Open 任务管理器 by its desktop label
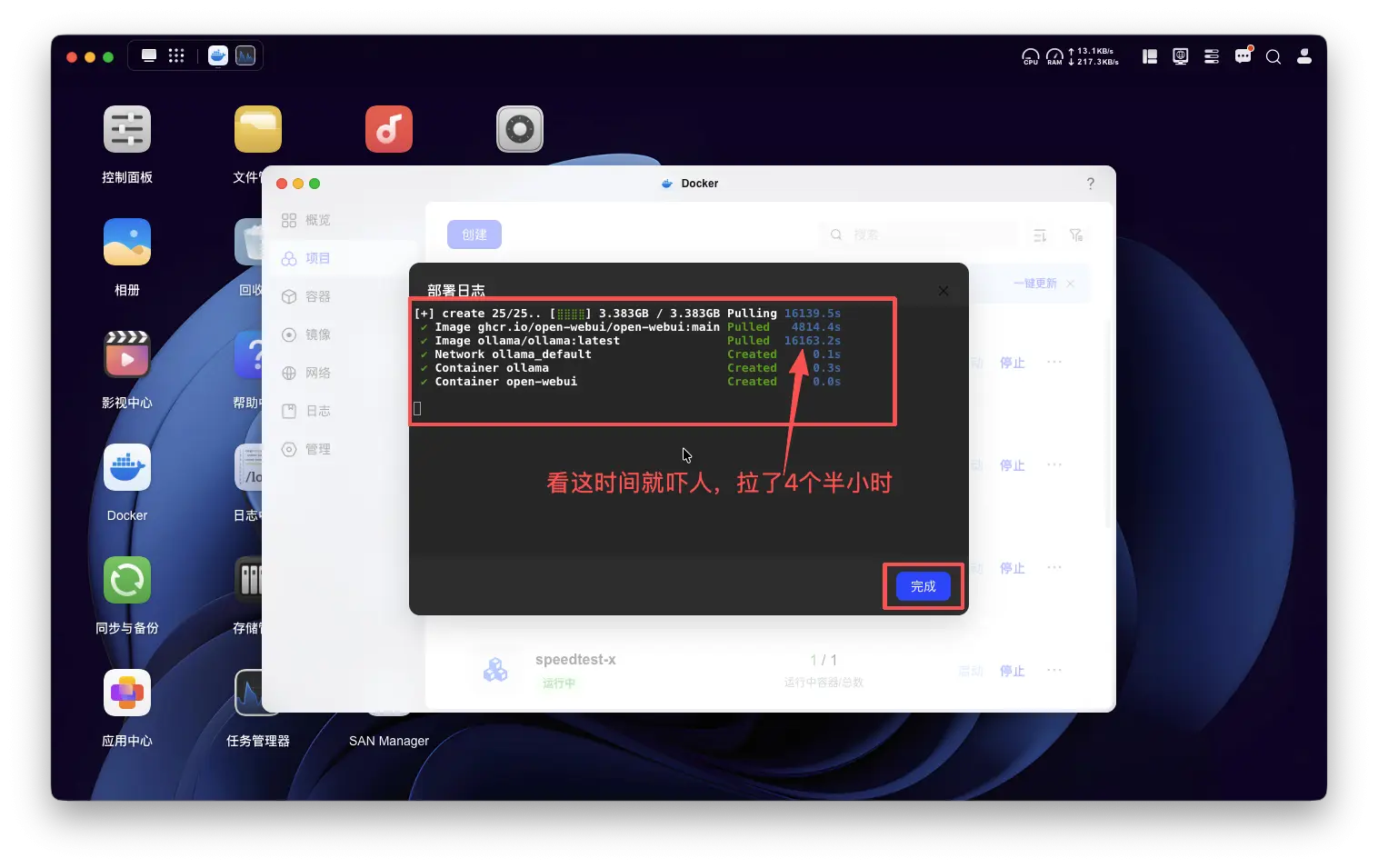Viewport: 1378px width, 868px height. (258, 741)
